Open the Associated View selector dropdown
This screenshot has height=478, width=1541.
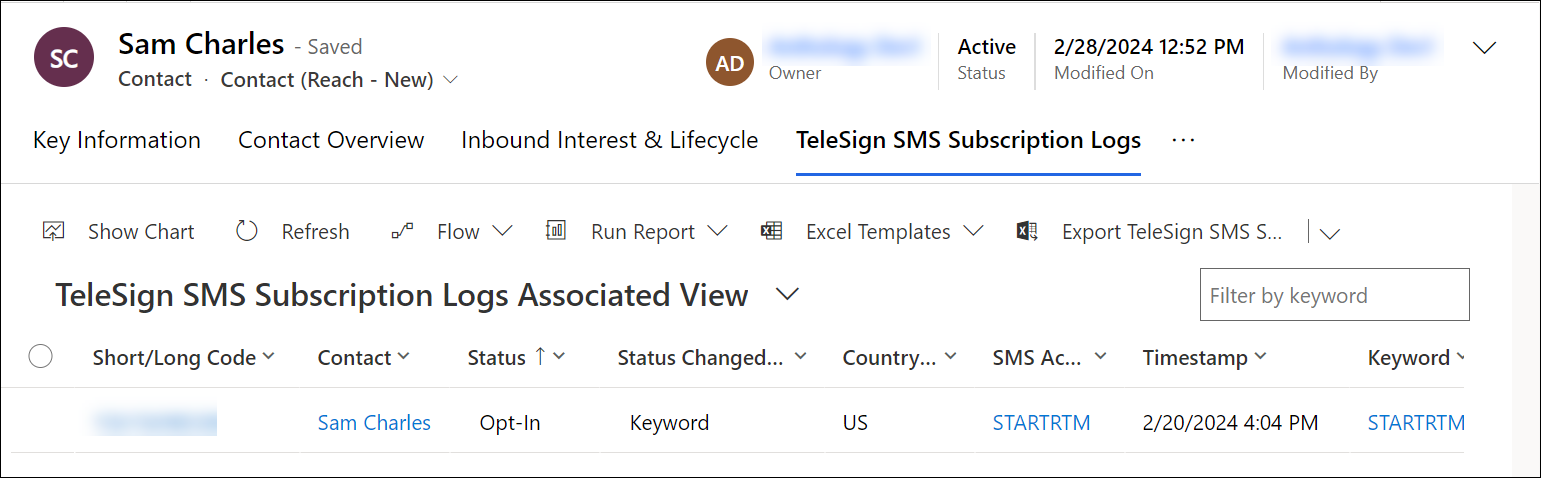click(788, 294)
